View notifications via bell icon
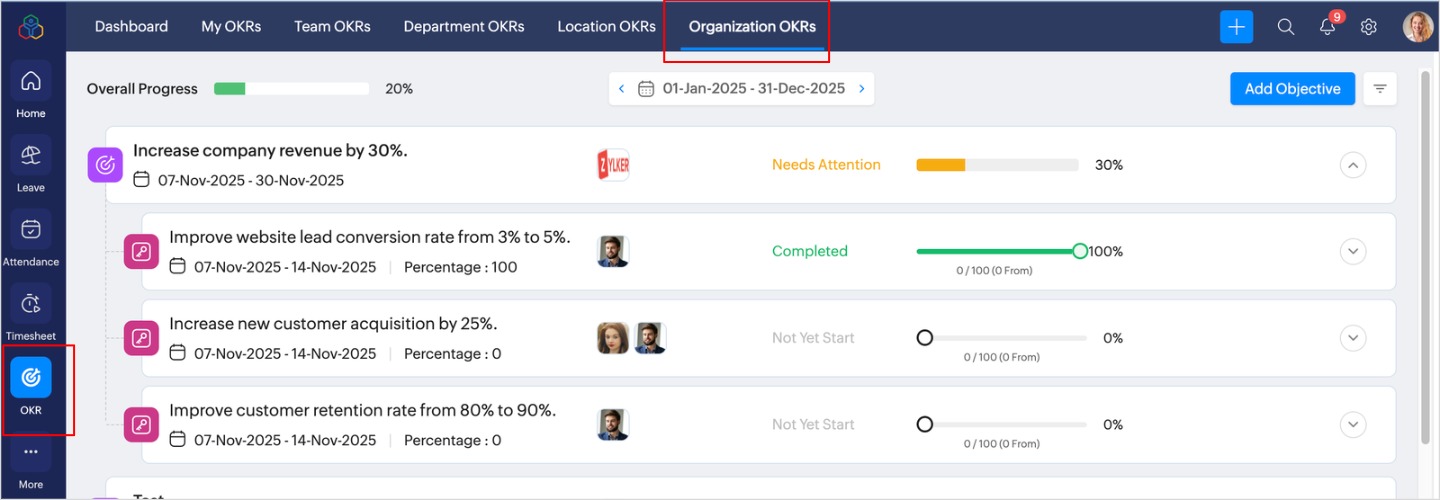1440x500 pixels. coord(1328,27)
